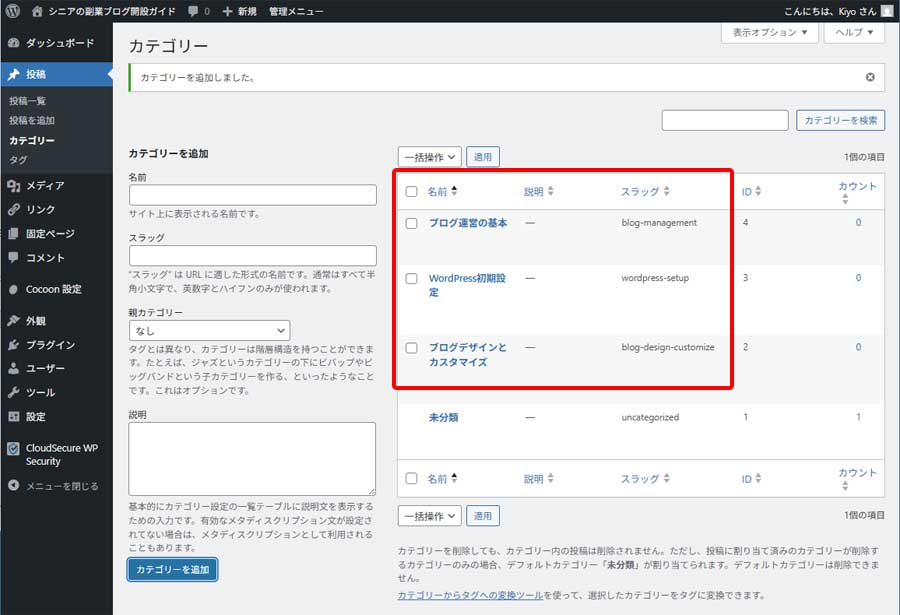Click the dashboard icon in the sidebar
900x615 pixels.
pyautogui.click(x=13, y=44)
